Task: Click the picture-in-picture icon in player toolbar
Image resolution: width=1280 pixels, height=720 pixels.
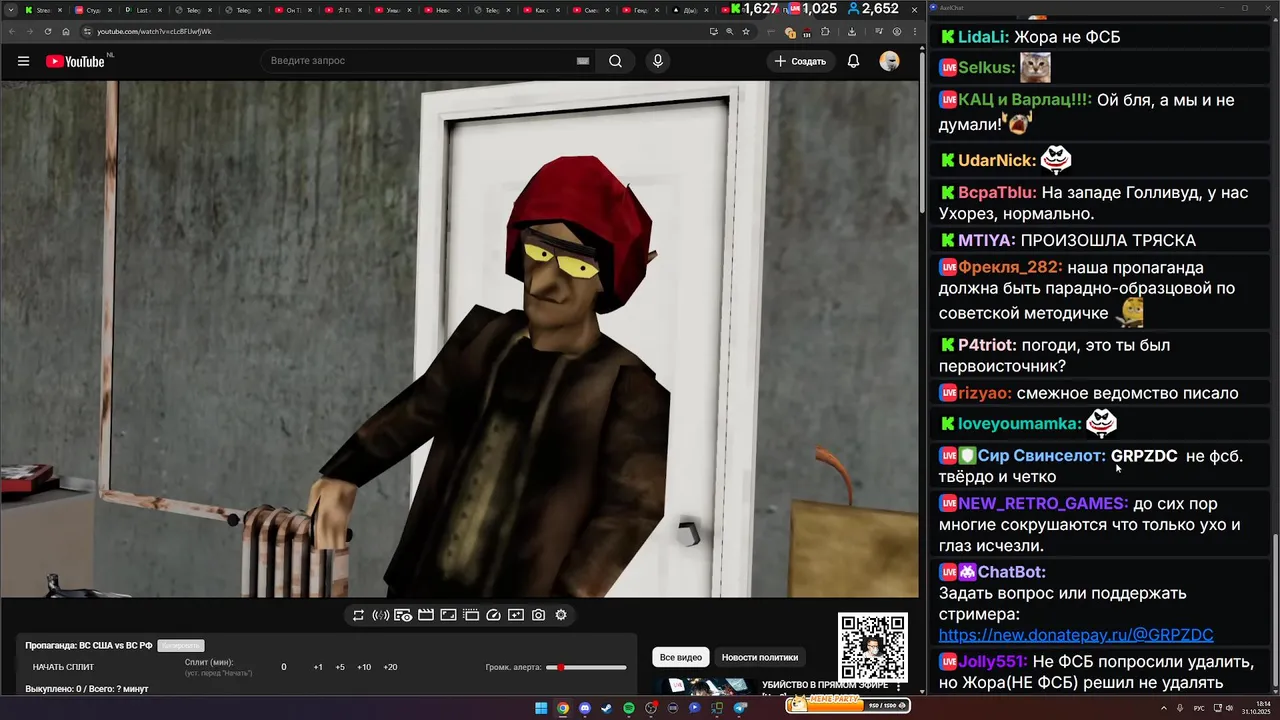Action: click(x=448, y=615)
